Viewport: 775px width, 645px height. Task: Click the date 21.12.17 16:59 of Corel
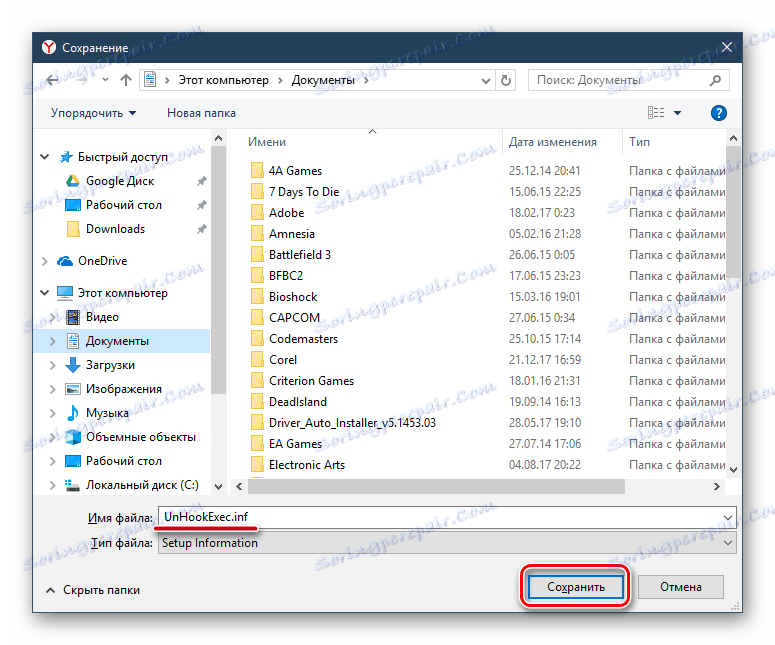point(545,360)
